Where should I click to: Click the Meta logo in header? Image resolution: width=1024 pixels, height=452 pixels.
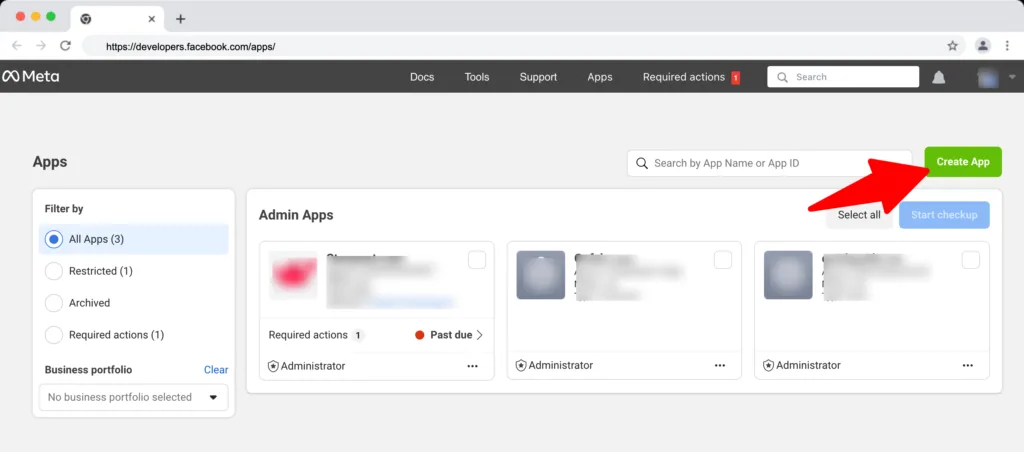click(31, 76)
